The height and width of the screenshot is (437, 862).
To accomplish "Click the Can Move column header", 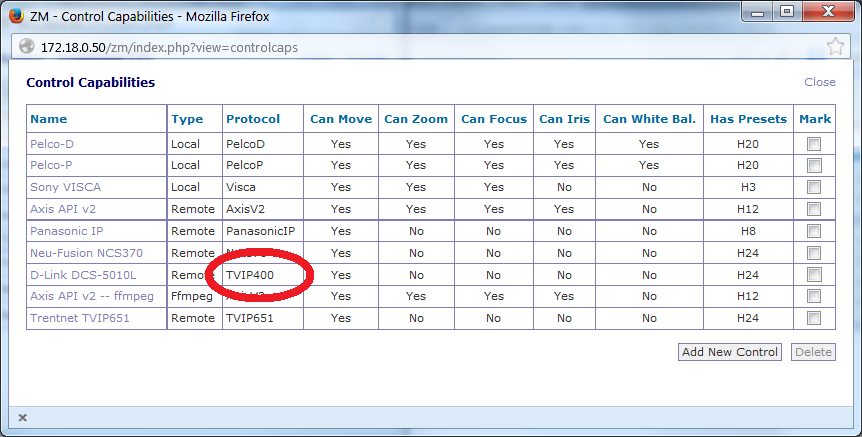I will (x=341, y=119).
